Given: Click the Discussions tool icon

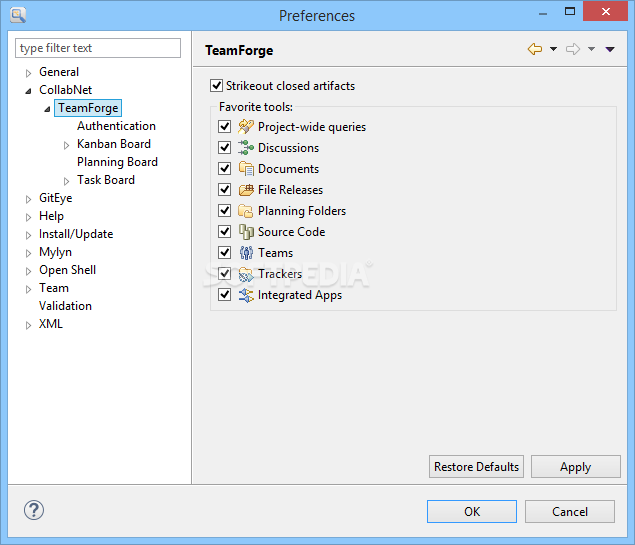Looking at the screenshot, I should pyautogui.click(x=246, y=148).
